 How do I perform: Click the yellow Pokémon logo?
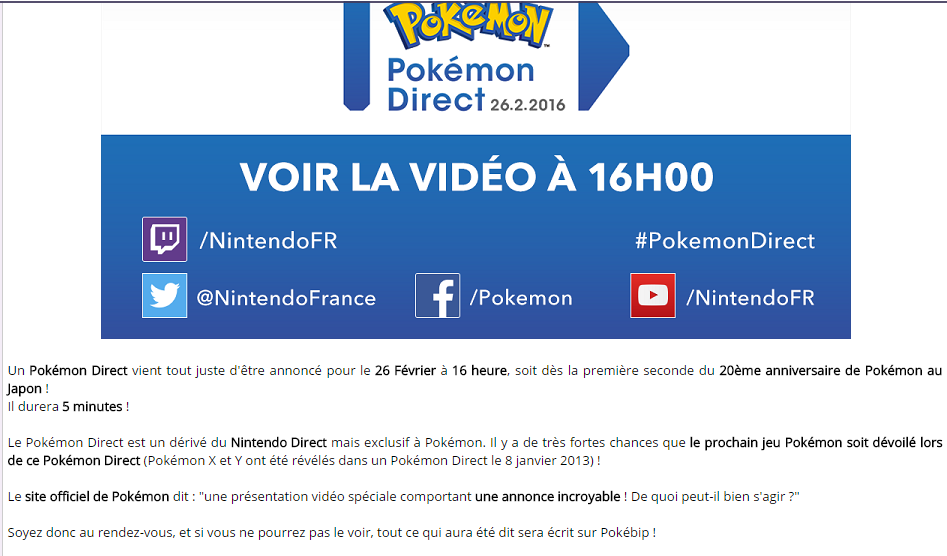pos(469,25)
